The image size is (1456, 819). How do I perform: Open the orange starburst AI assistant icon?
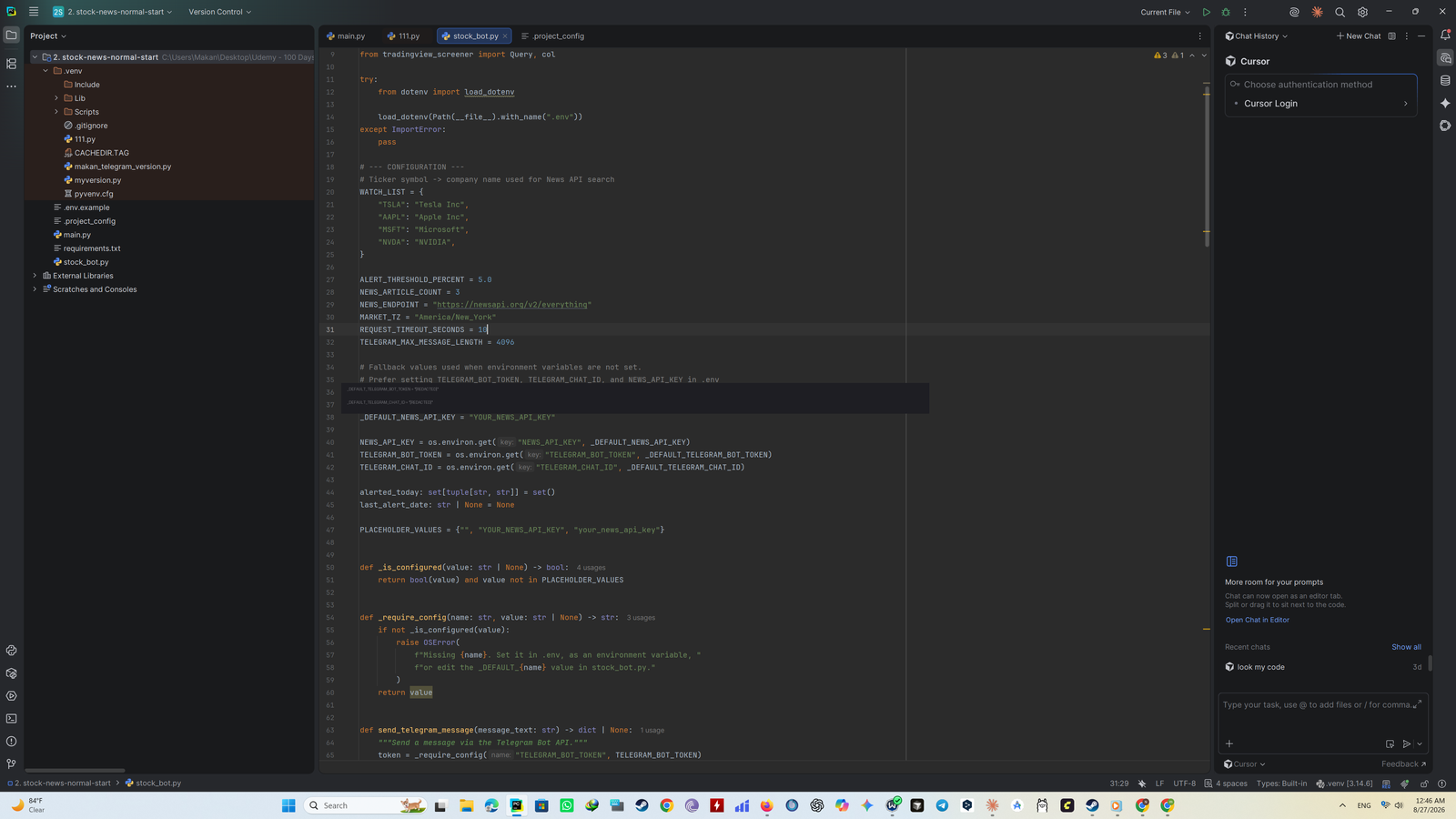(1317, 12)
